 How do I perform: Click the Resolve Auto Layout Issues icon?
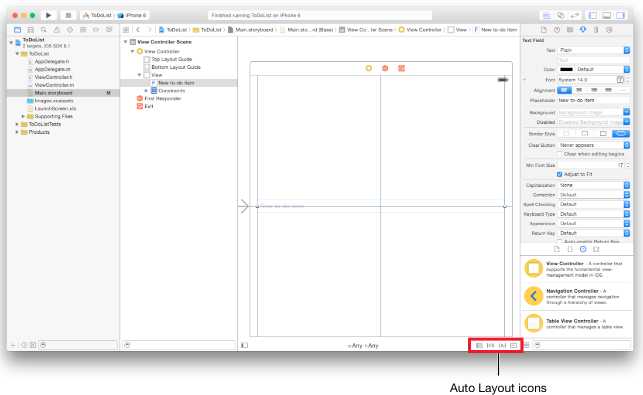tap(502, 346)
